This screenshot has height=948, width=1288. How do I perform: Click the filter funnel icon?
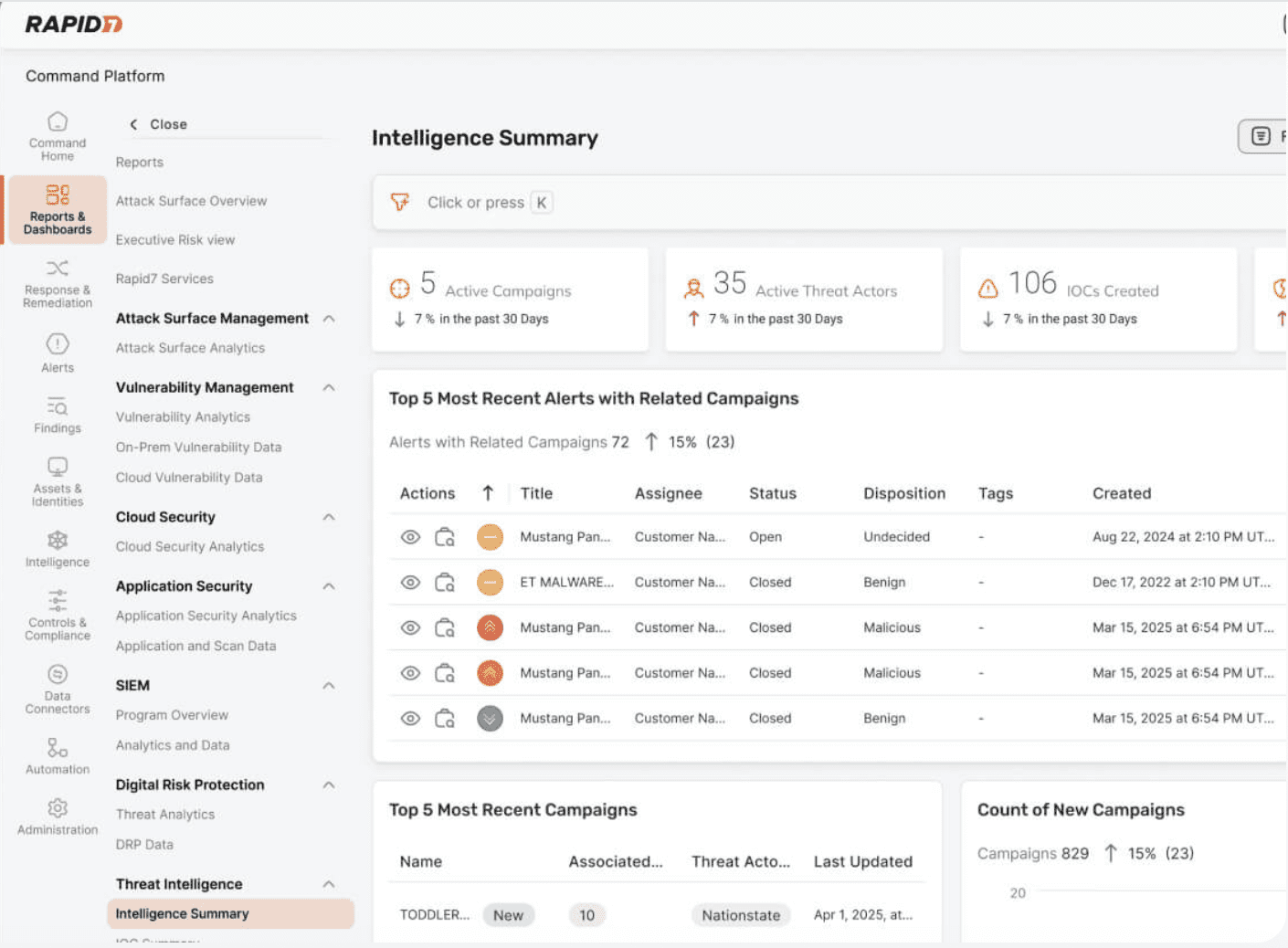point(400,202)
